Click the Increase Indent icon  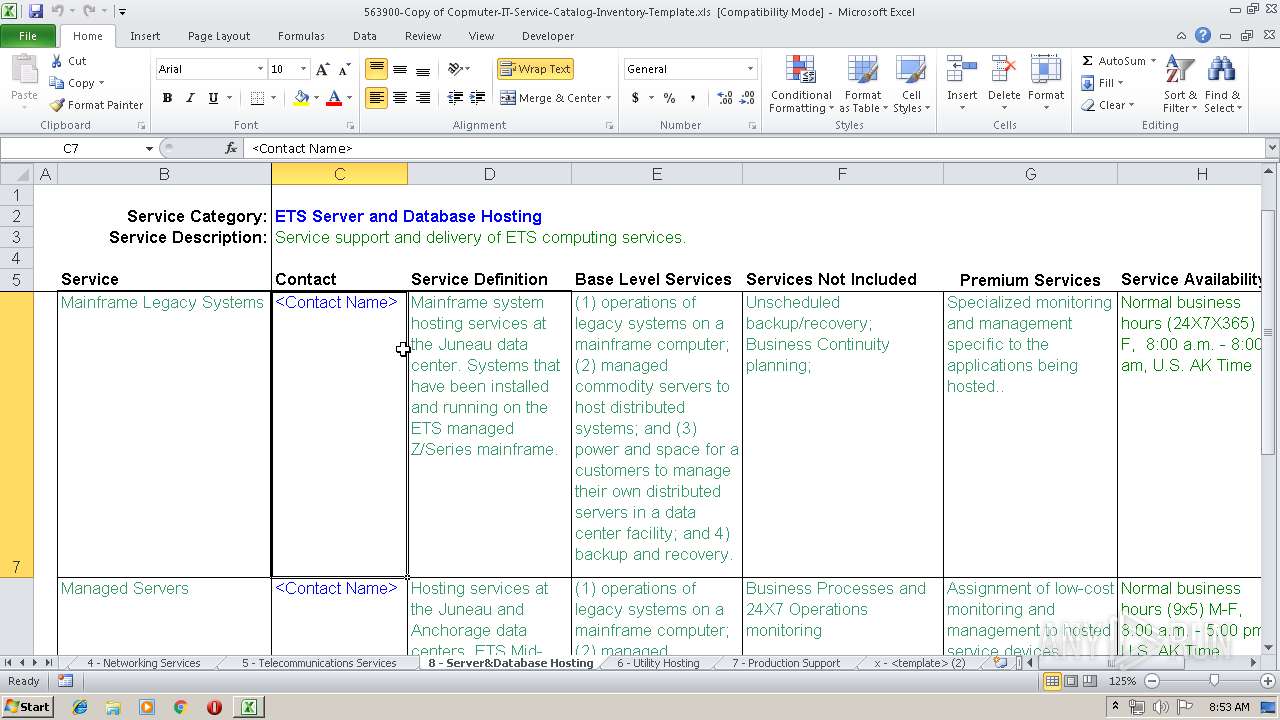click(478, 98)
